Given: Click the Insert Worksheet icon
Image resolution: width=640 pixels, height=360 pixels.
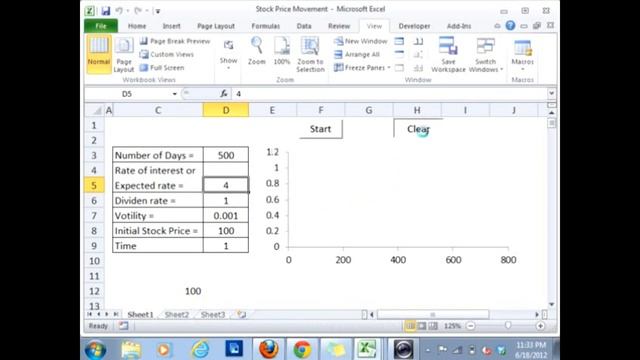Looking at the screenshot, I should [242, 315].
